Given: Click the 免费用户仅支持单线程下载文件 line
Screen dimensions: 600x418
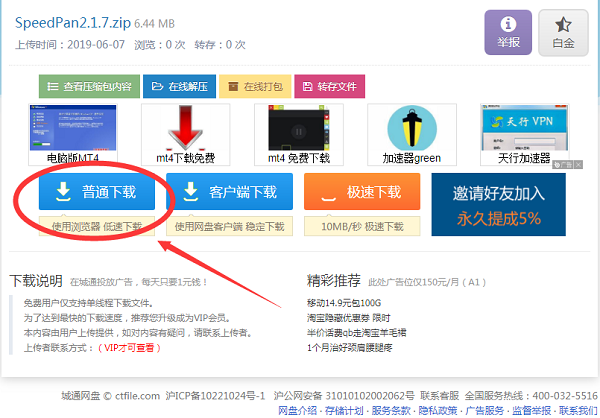Looking at the screenshot, I should [89, 303].
